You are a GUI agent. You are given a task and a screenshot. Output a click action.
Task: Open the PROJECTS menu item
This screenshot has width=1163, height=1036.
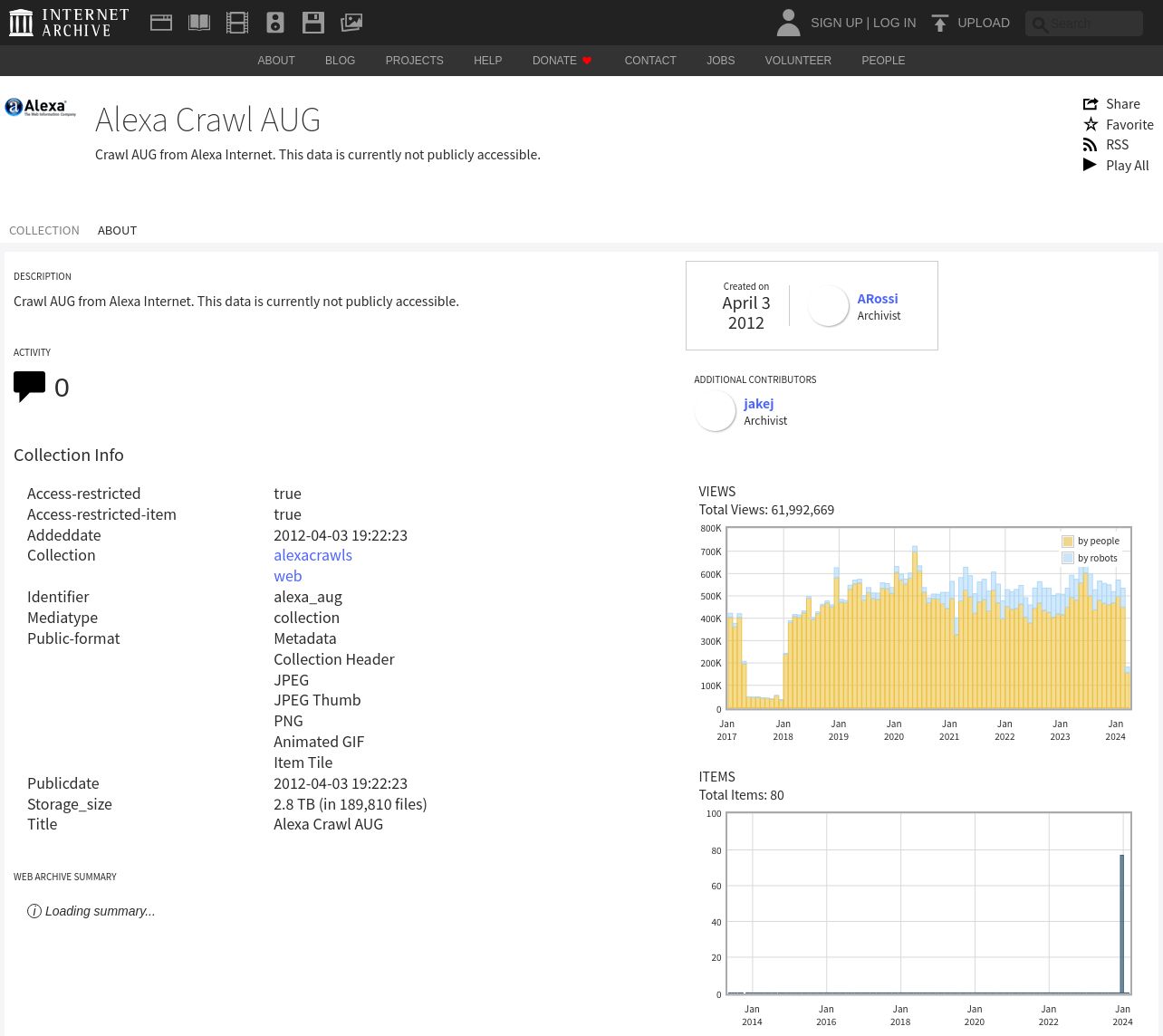[x=414, y=61]
